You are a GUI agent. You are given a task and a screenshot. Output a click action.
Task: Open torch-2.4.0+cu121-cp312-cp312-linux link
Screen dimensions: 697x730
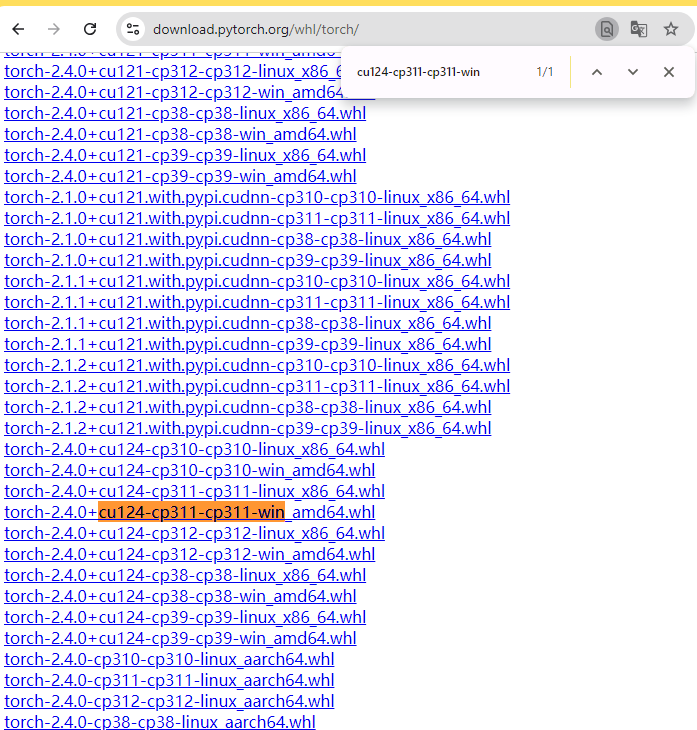coord(173,71)
